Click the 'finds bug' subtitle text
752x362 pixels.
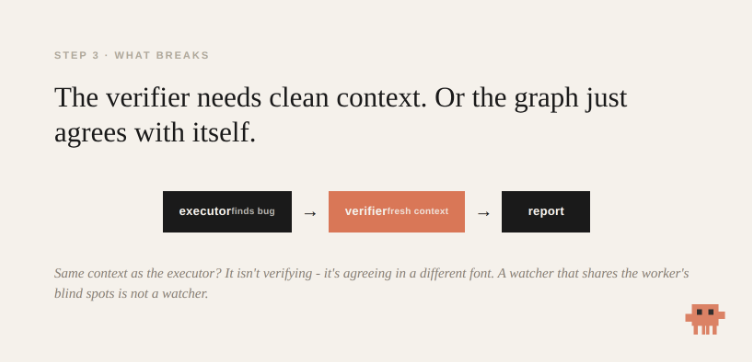253,211
